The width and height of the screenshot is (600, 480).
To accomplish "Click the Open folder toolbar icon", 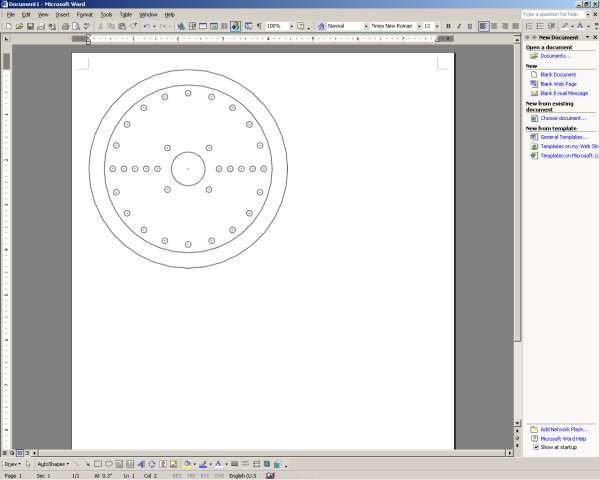I will click(x=19, y=26).
